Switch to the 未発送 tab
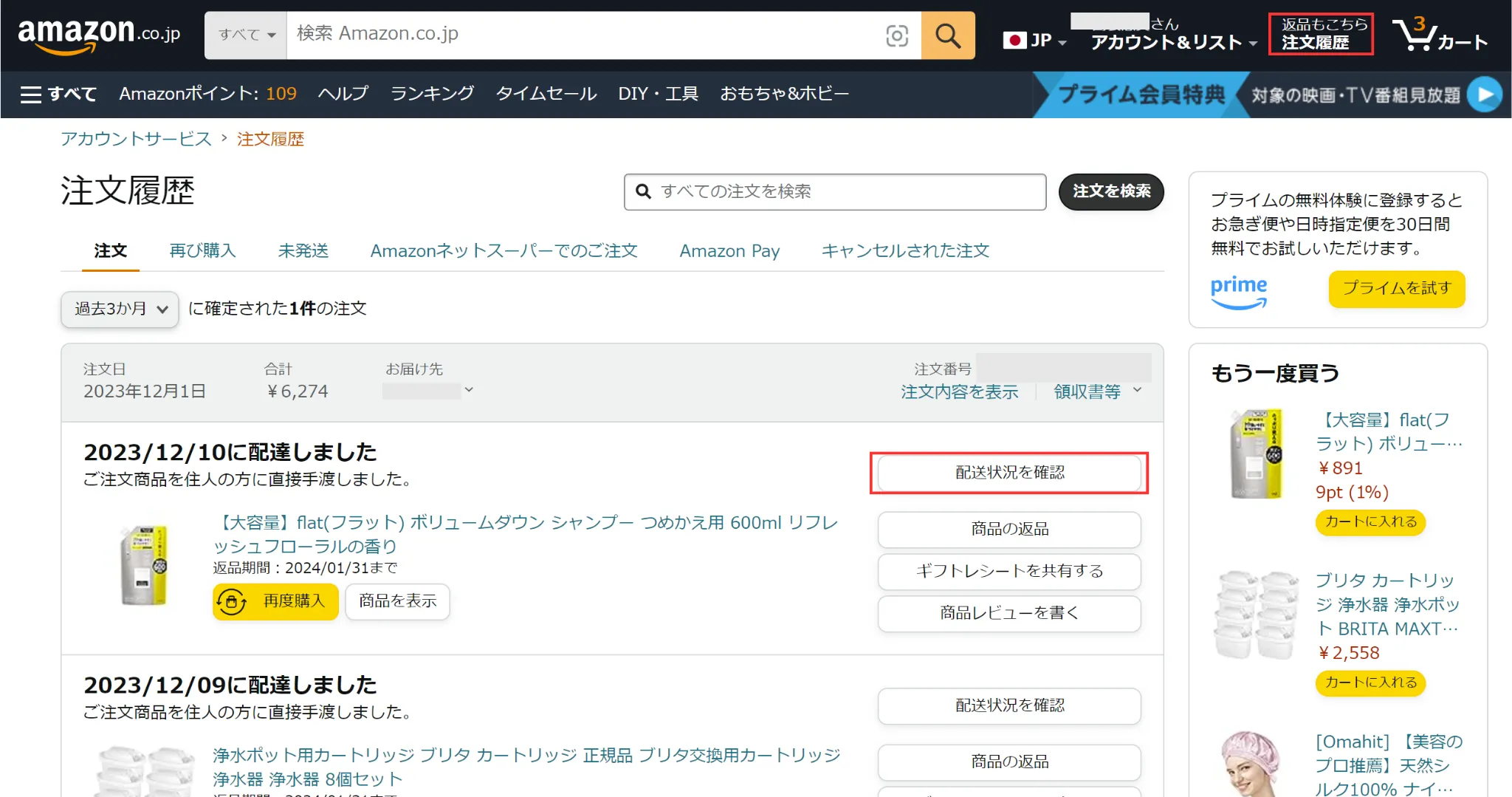1512x797 pixels. pos(303,251)
